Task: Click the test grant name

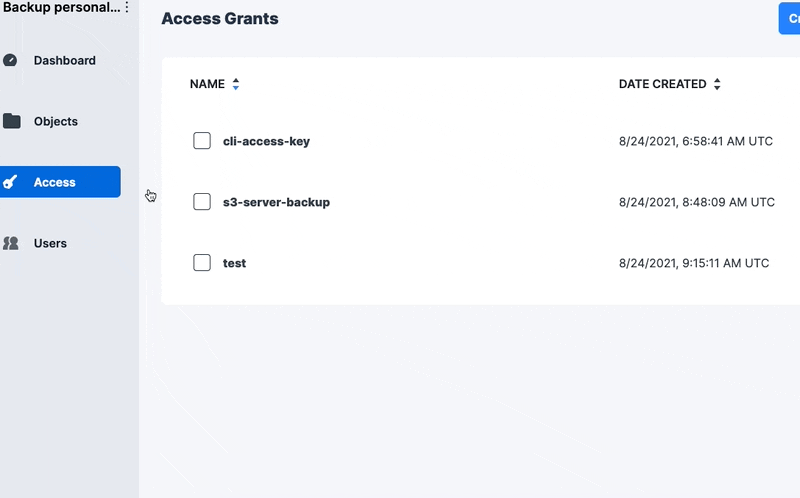Action: coord(234,263)
